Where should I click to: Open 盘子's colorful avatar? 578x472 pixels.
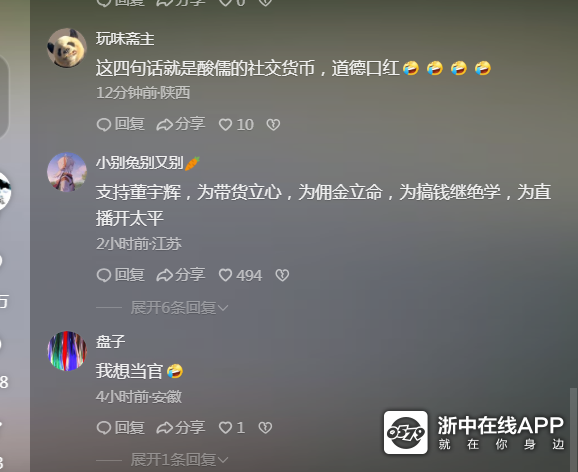(x=67, y=351)
